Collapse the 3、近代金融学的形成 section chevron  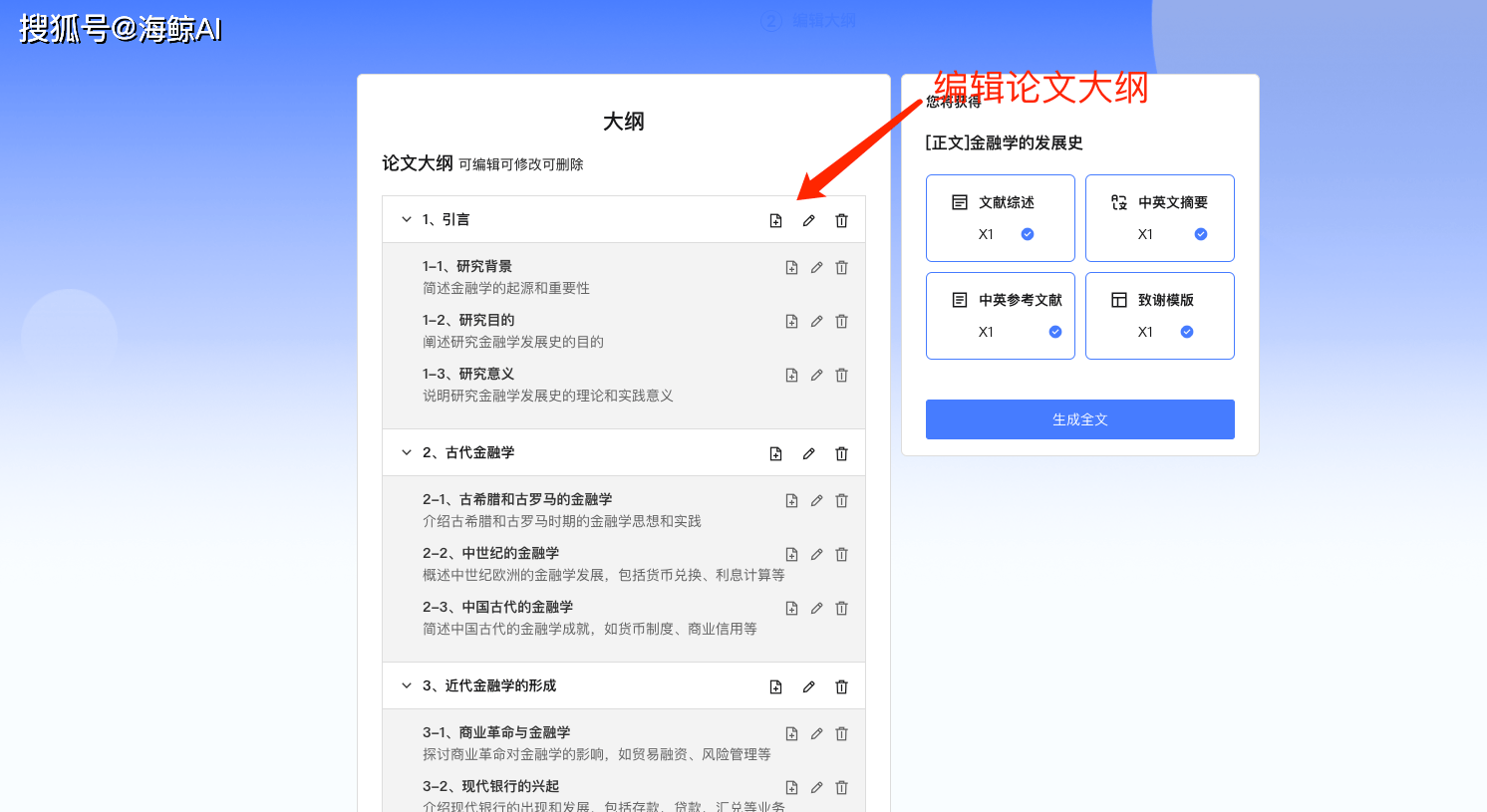pyautogui.click(x=406, y=685)
